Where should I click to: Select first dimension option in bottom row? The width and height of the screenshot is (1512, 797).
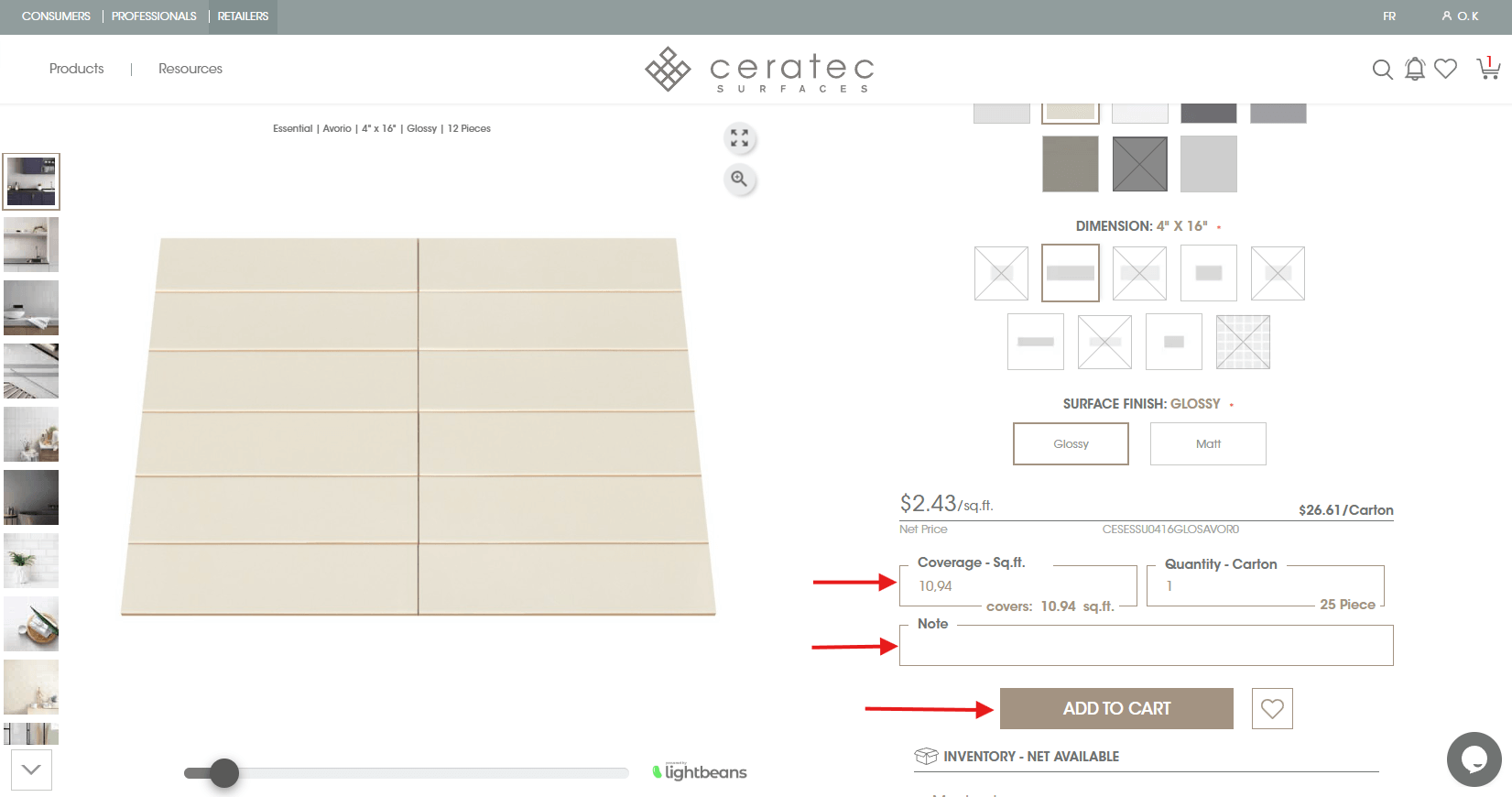point(1036,342)
